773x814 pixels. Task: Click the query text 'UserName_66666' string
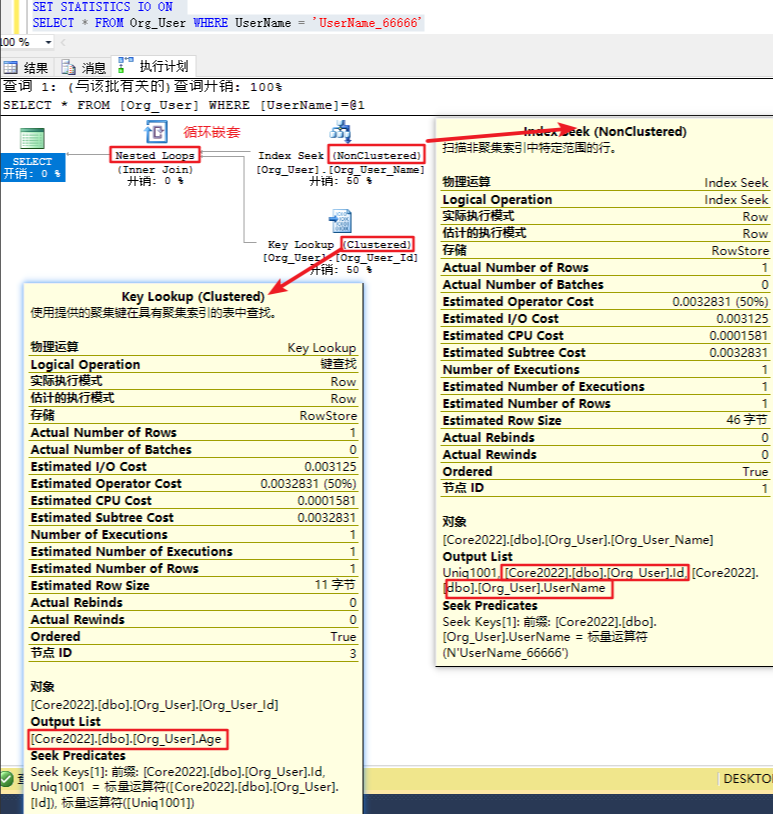(368, 23)
